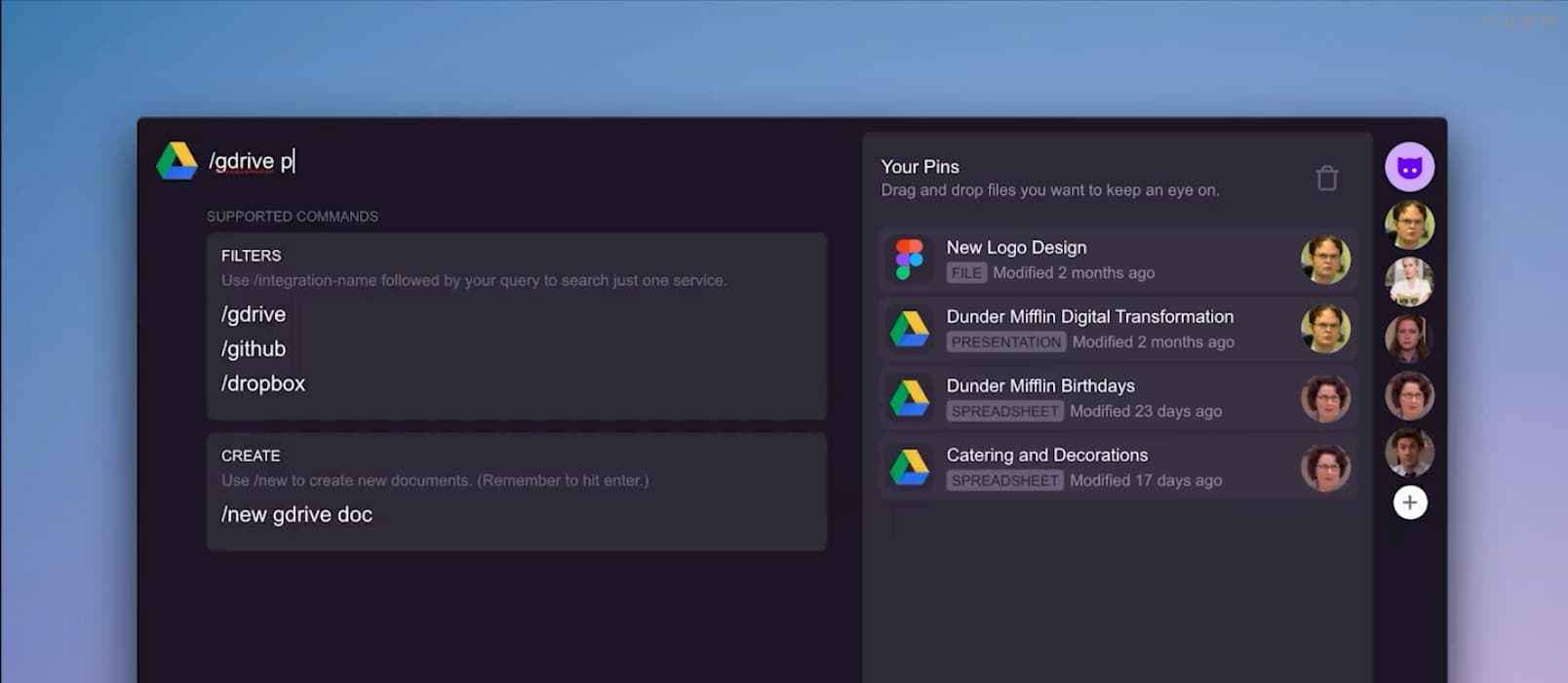Click owner avatar on New Logo Design pin
1568x683 pixels.
point(1325,261)
